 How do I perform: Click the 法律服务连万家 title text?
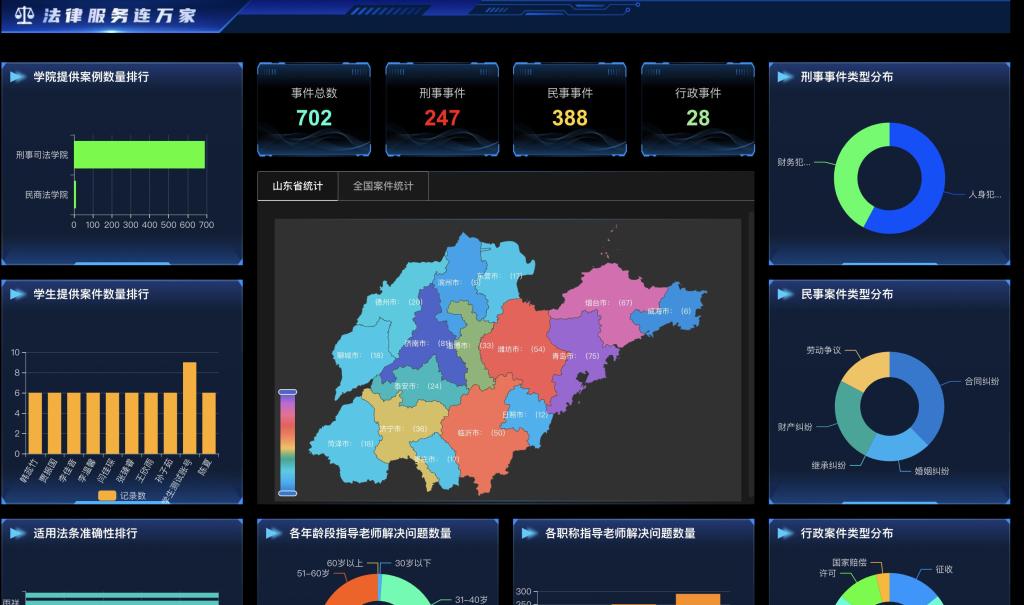120,15
